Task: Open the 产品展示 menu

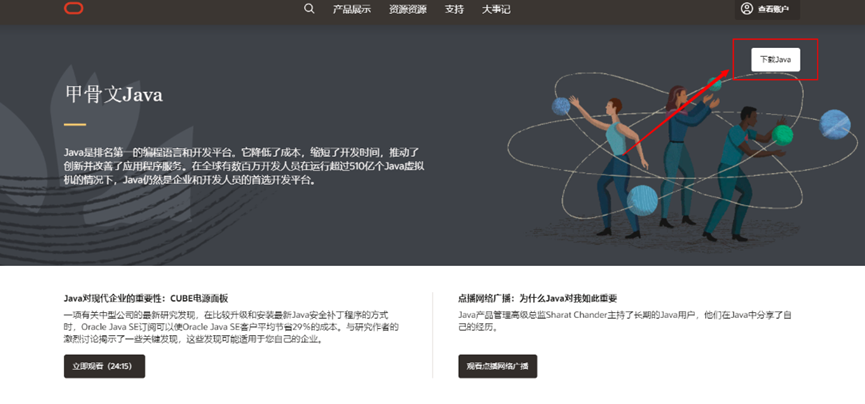Action: 351,9
